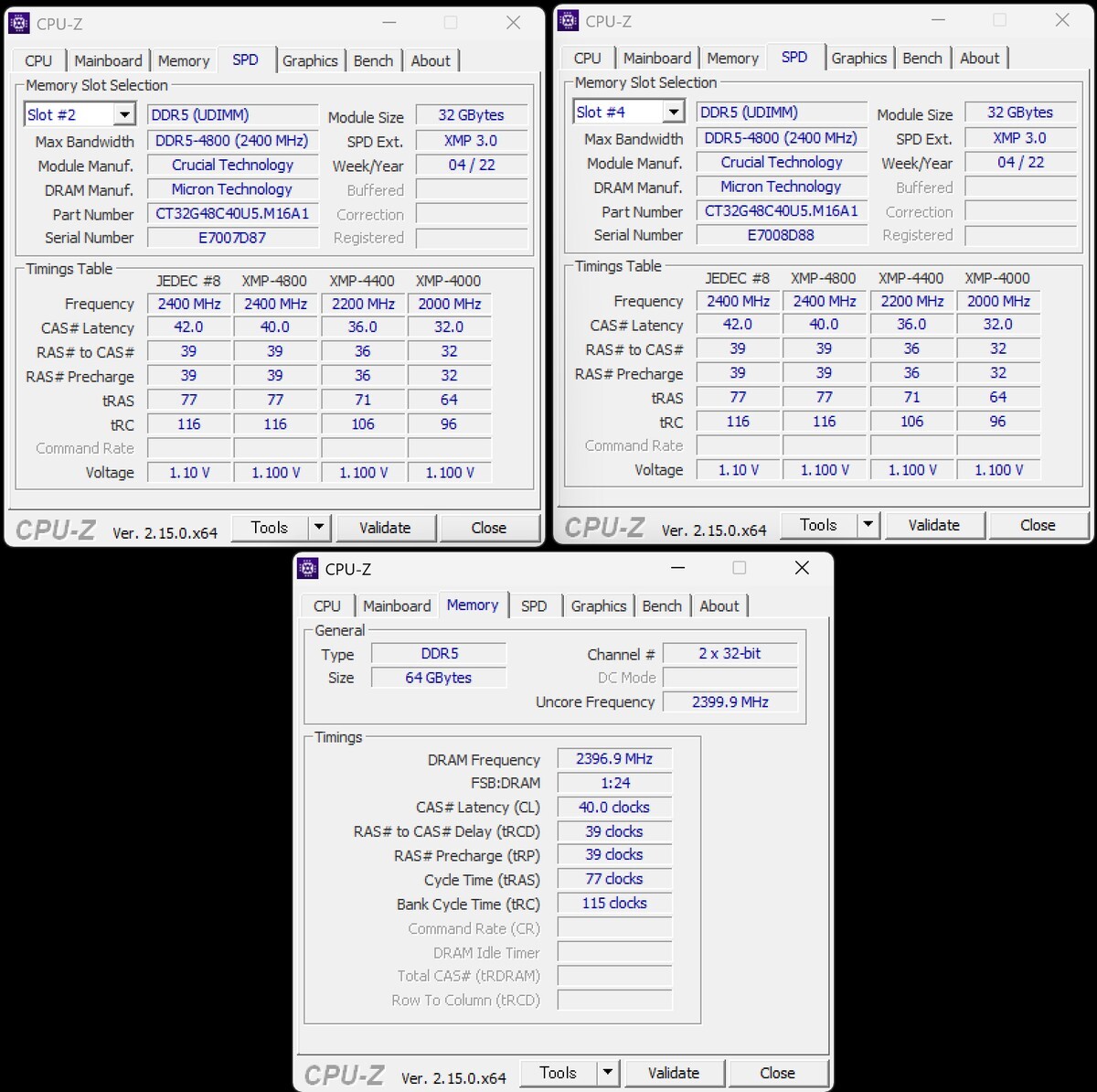Click XMP 3.0 field in Slot #2 window

471,141
